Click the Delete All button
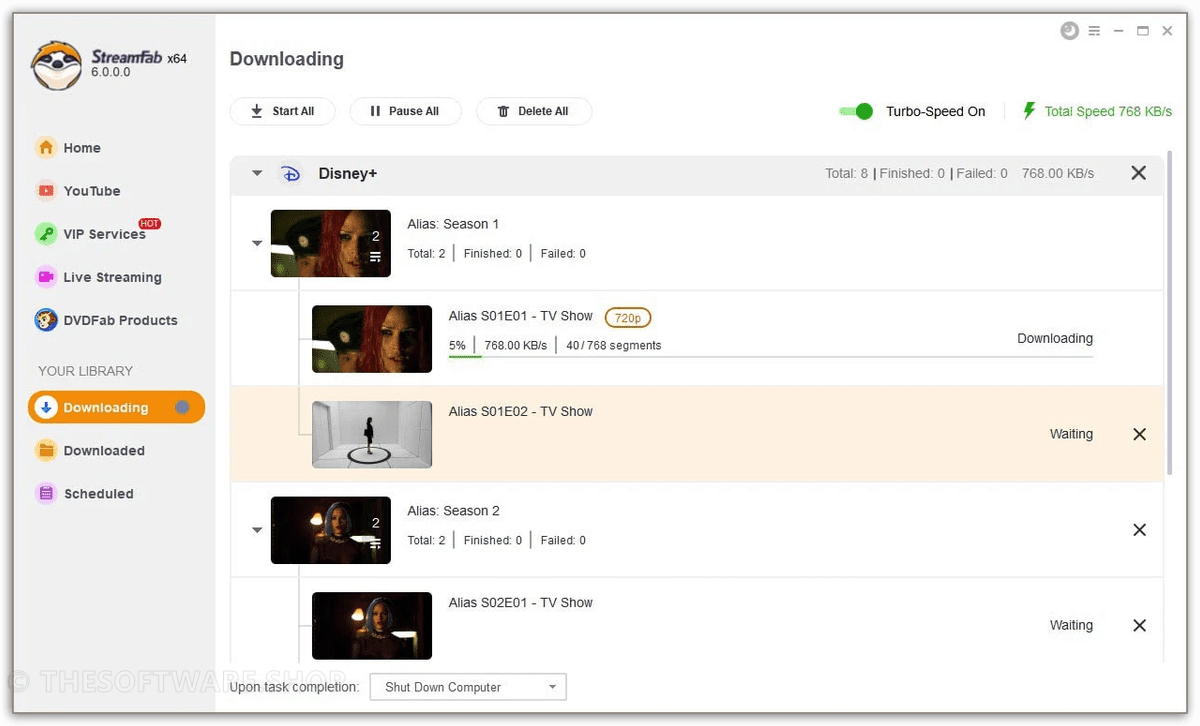 tap(534, 111)
